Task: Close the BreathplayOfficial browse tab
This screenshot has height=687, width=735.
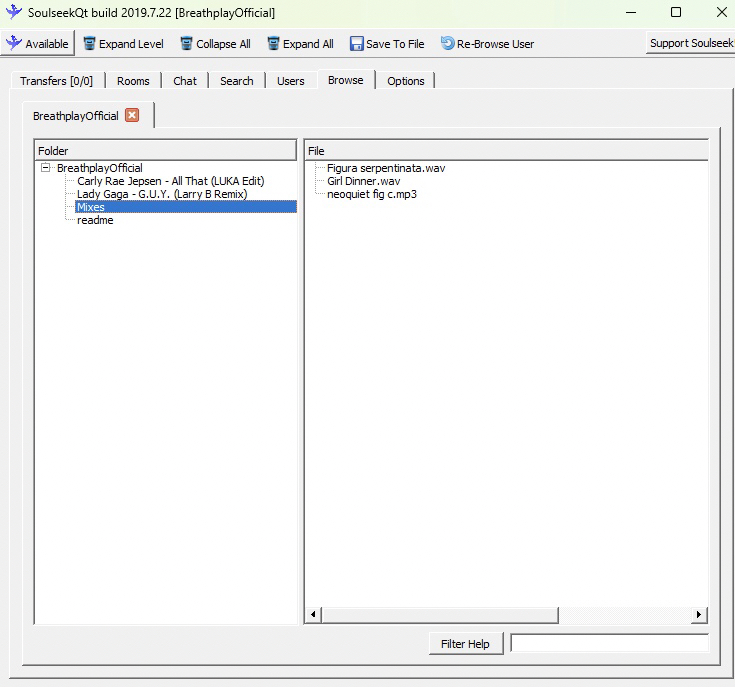Action: (x=132, y=115)
